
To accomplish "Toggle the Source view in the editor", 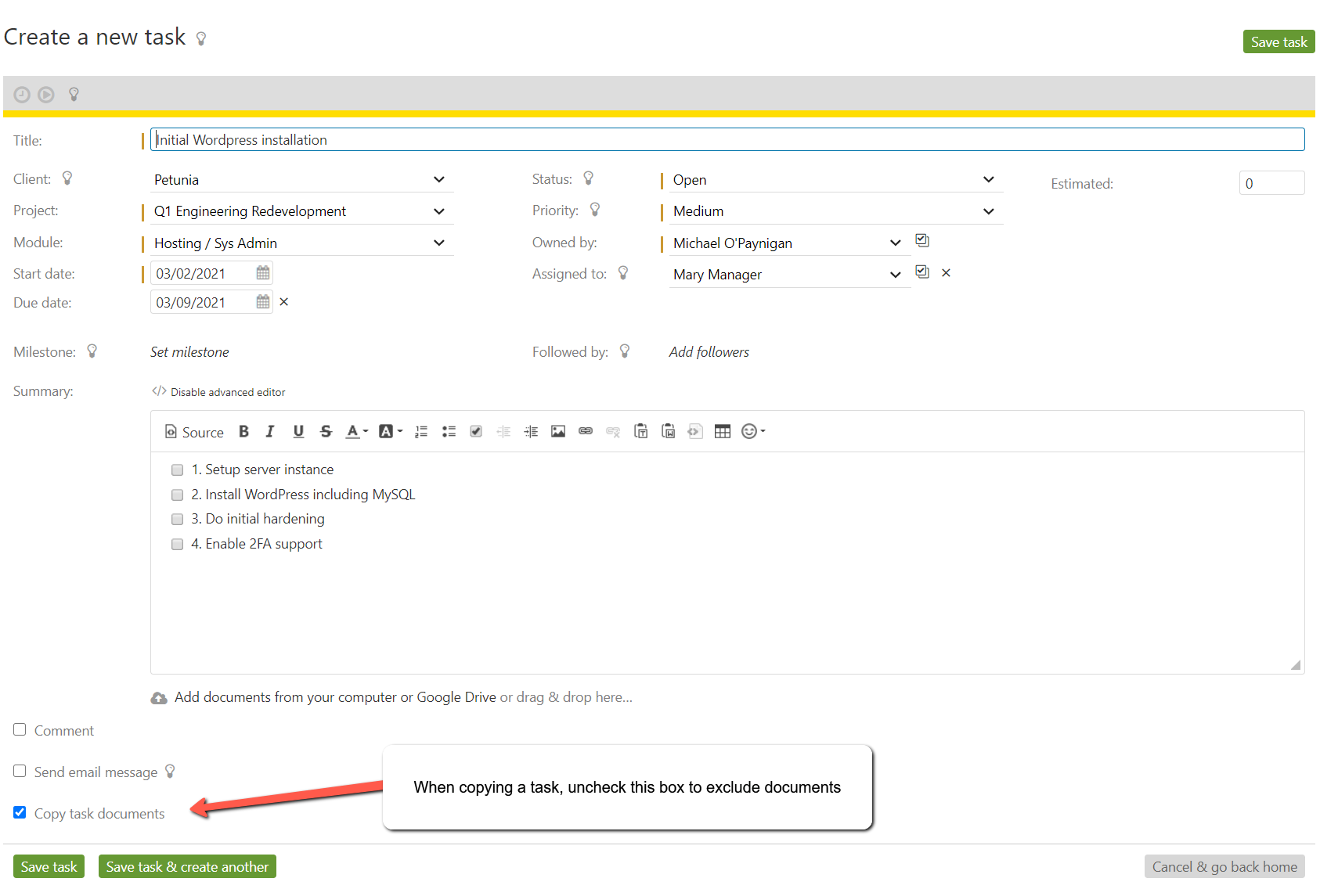I will point(193,431).
